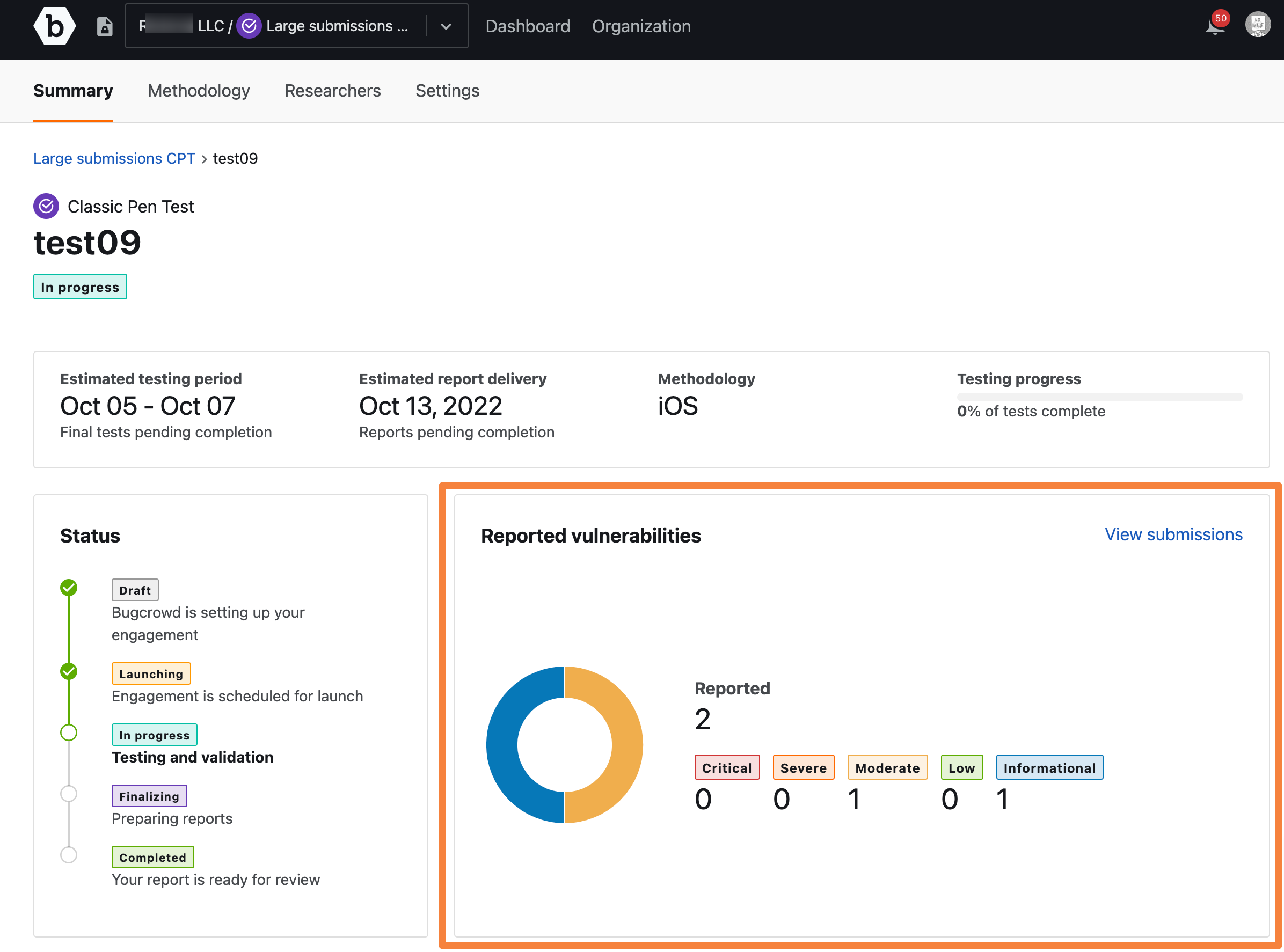Click the notification count badge 50

click(x=1221, y=18)
